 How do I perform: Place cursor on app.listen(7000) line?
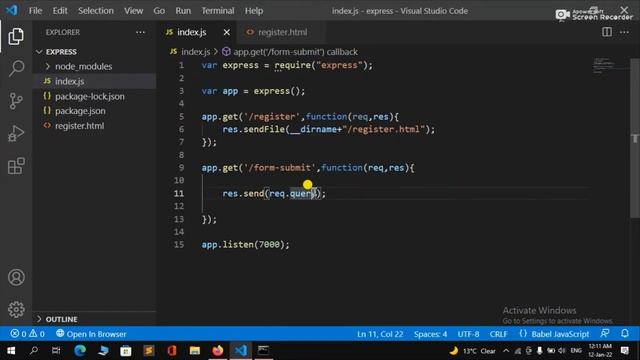tap(245, 244)
